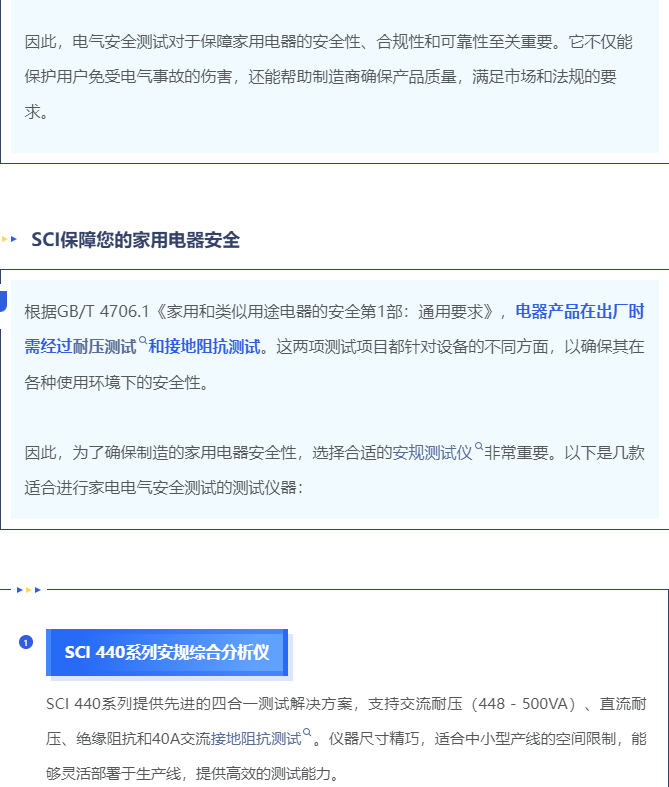669x787 pixels.
Task: Click the blue number 1 circle badge
Action: pos(26,642)
